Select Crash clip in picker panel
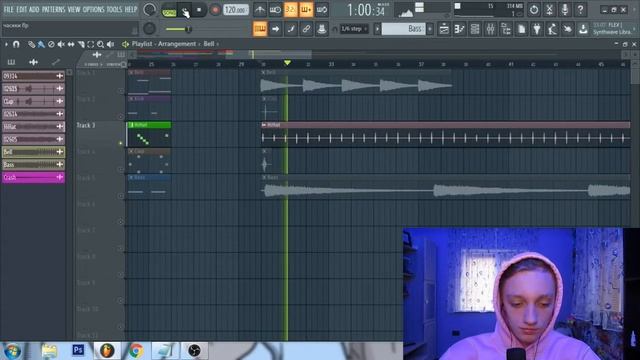 (33, 177)
